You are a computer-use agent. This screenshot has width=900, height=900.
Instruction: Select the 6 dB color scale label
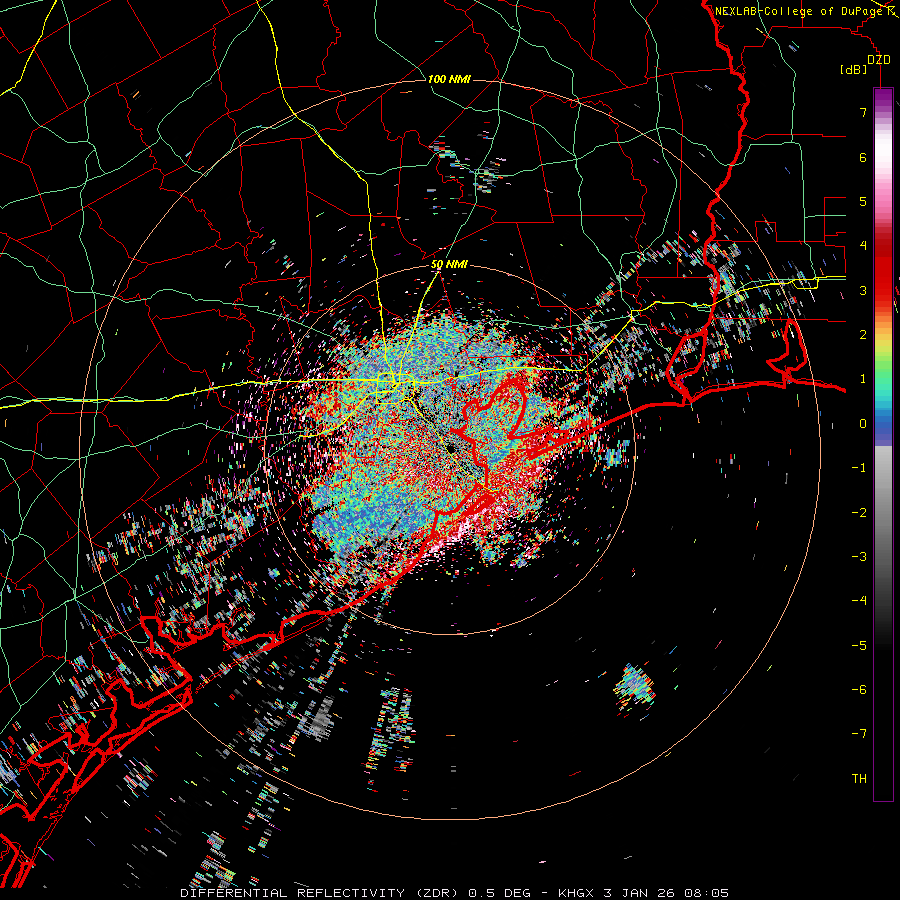[x=863, y=157]
